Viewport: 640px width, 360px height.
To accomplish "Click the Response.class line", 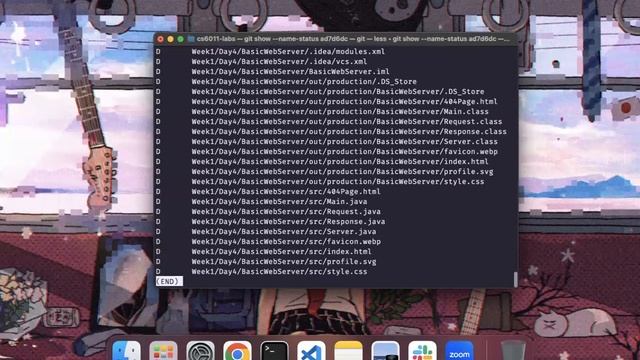I will click(349, 131).
